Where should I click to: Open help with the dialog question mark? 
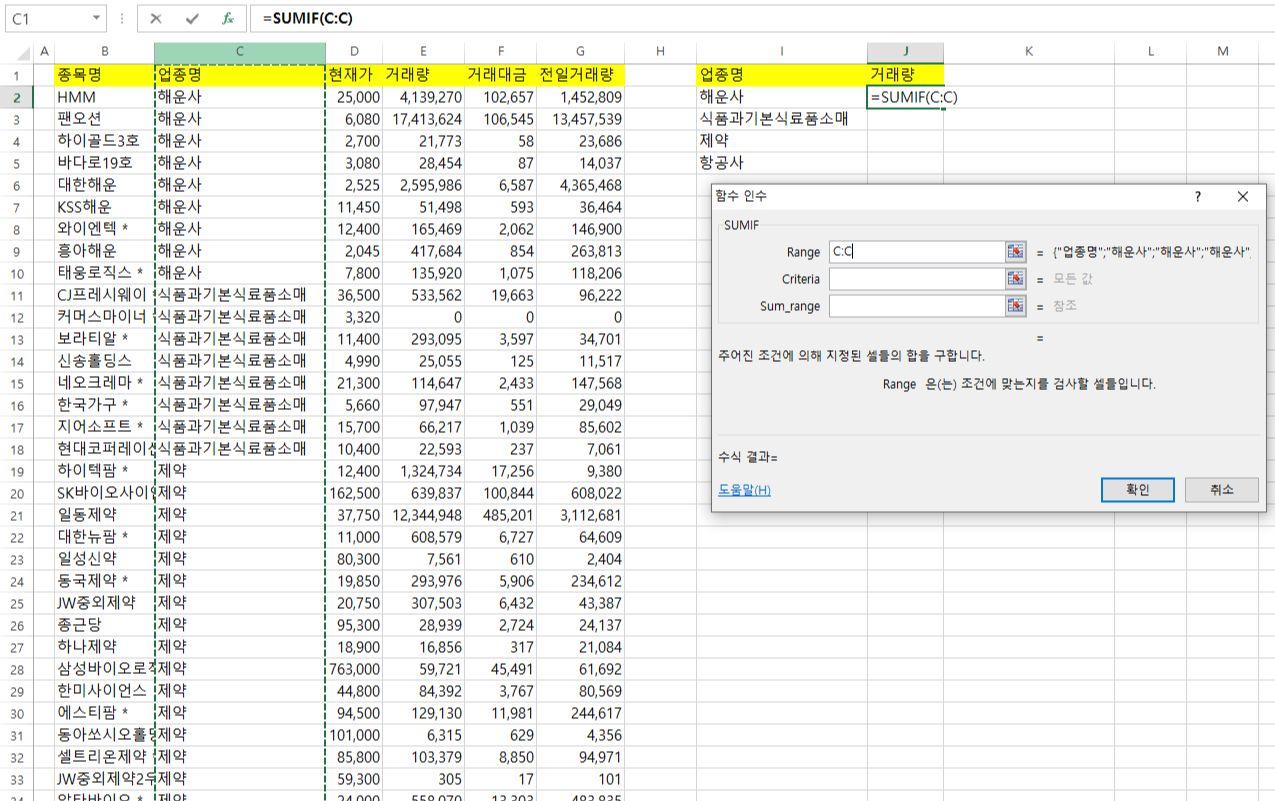click(x=1198, y=197)
